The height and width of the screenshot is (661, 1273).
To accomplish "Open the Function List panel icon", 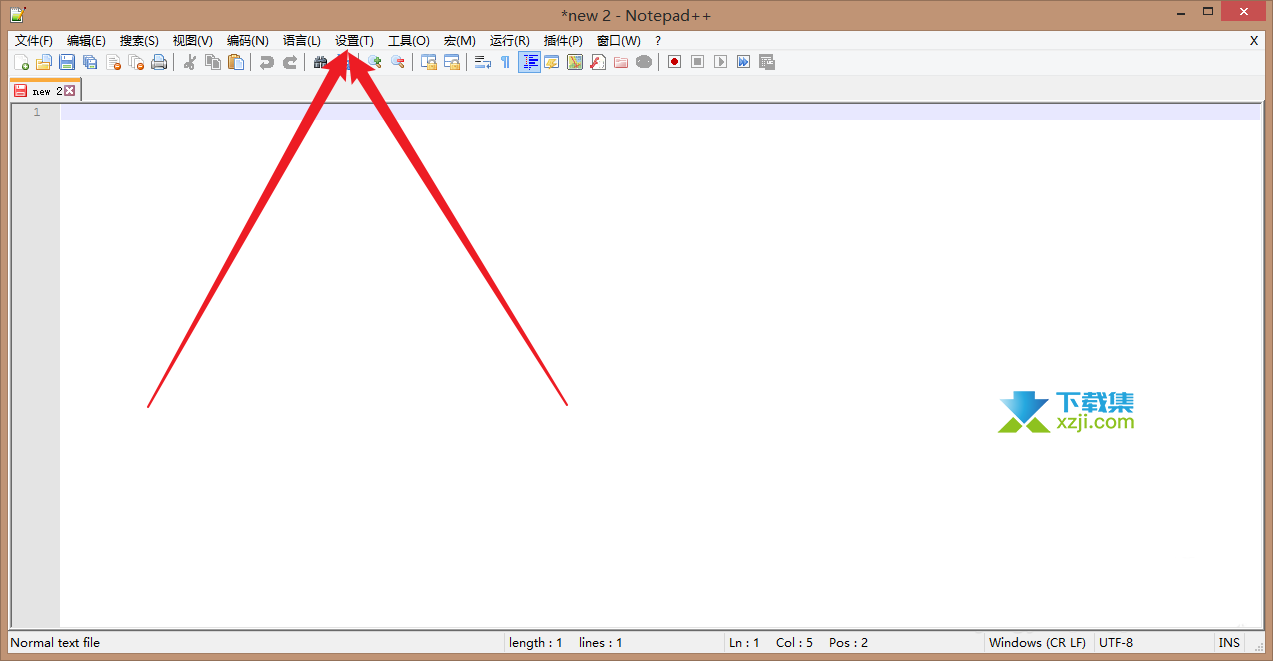I will coord(598,62).
